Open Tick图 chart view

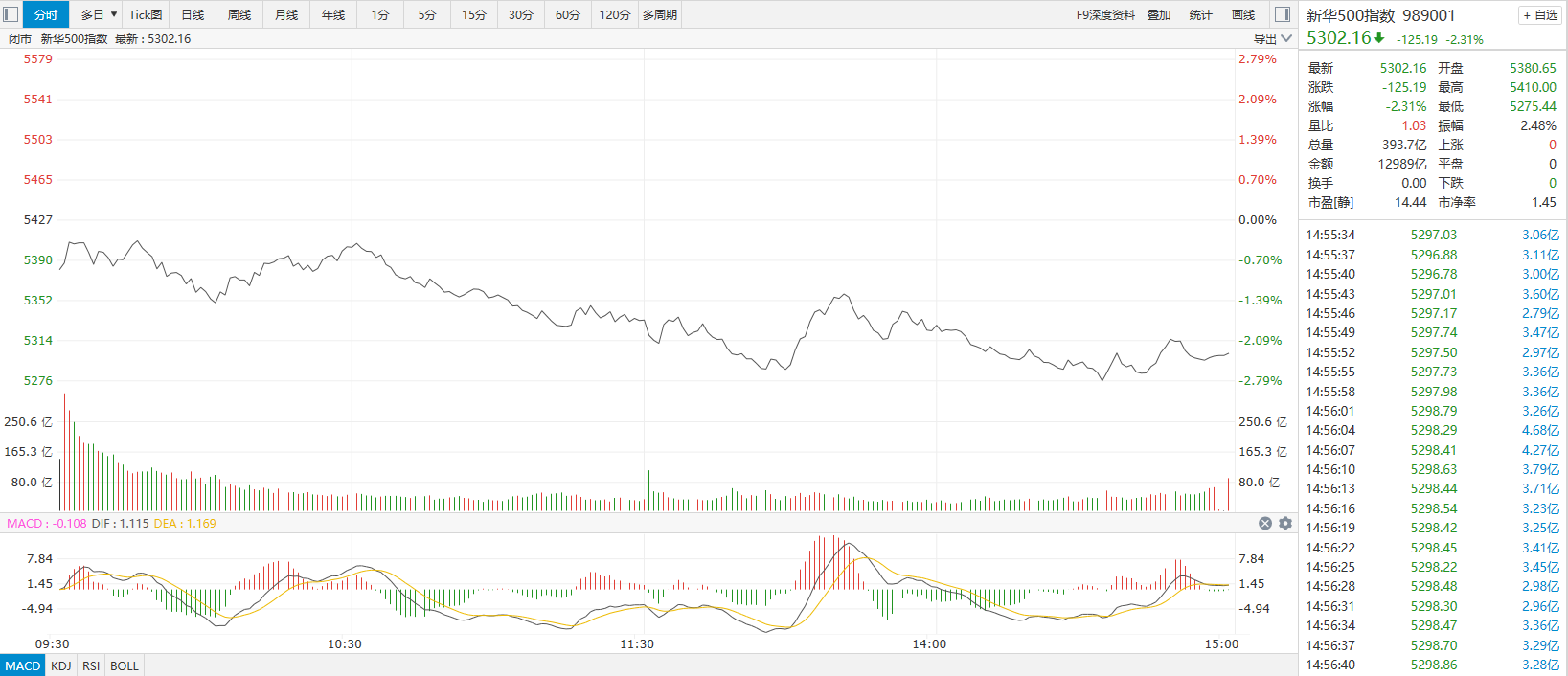point(146,14)
